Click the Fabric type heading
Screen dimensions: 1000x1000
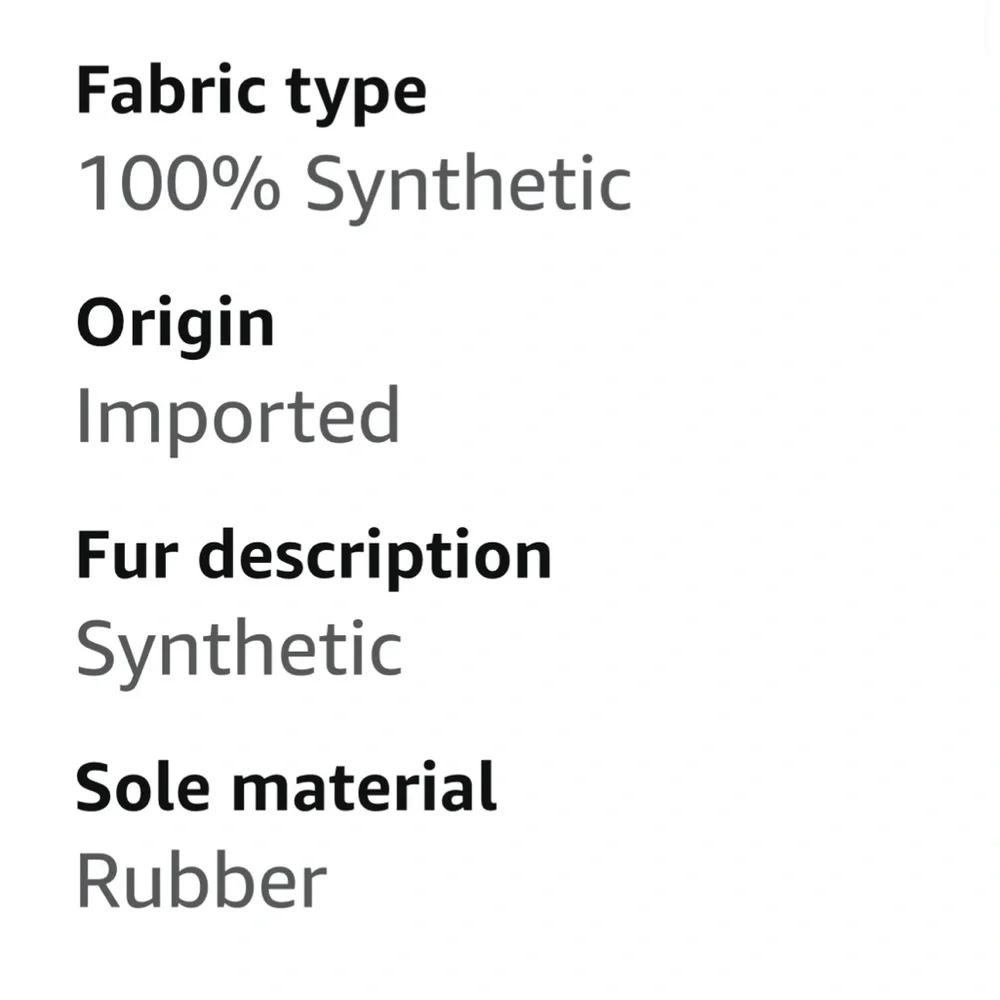pos(251,92)
